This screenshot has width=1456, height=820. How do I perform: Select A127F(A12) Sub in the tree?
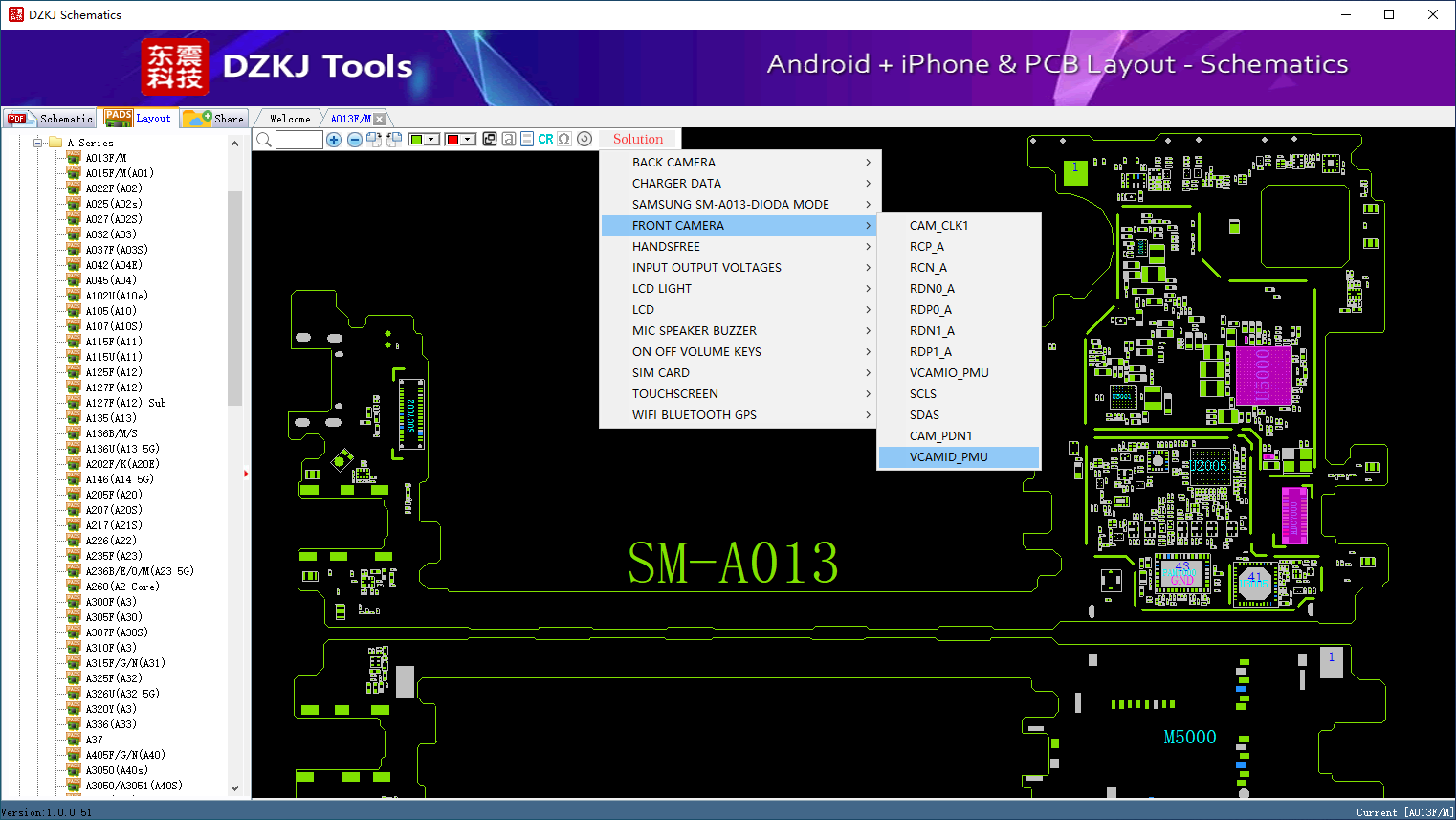click(x=125, y=403)
